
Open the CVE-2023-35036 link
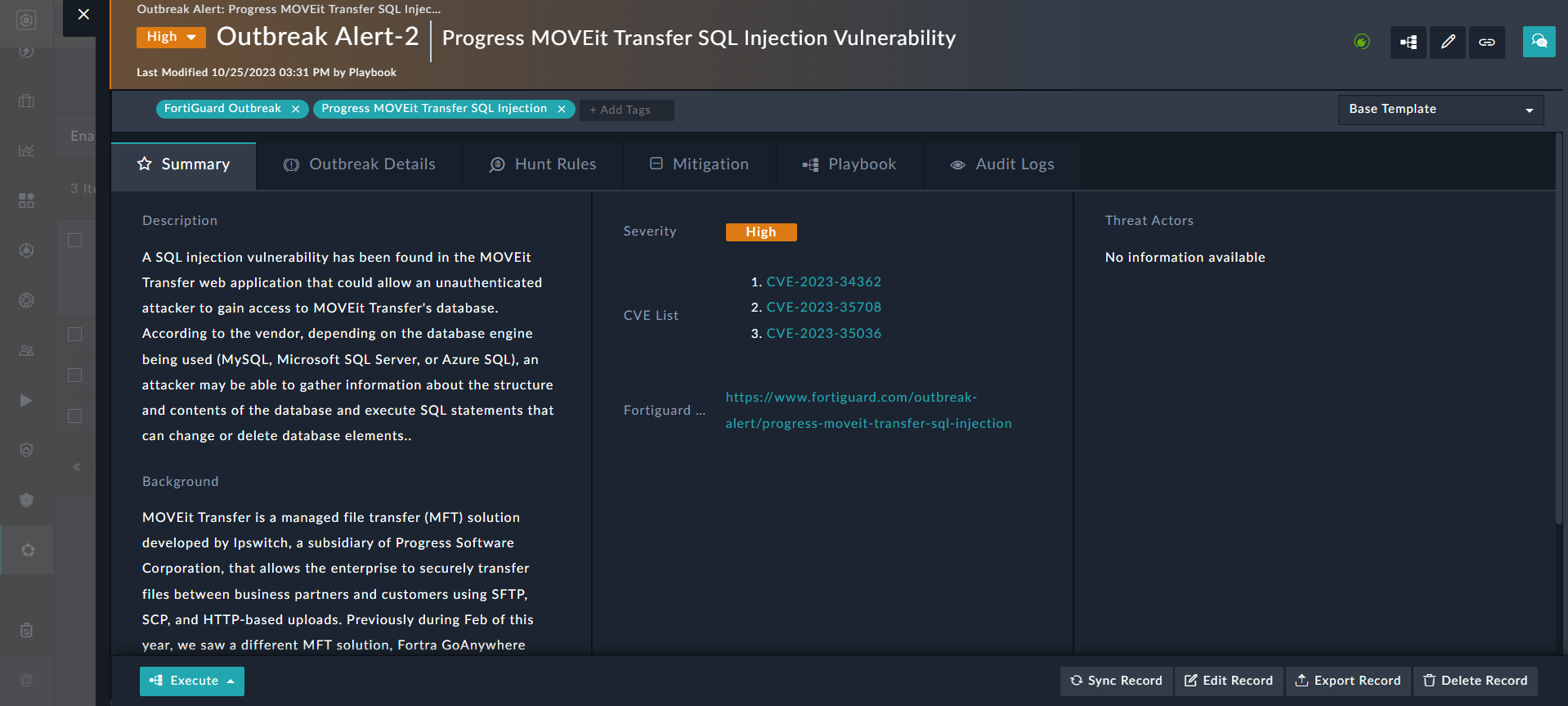tap(823, 334)
